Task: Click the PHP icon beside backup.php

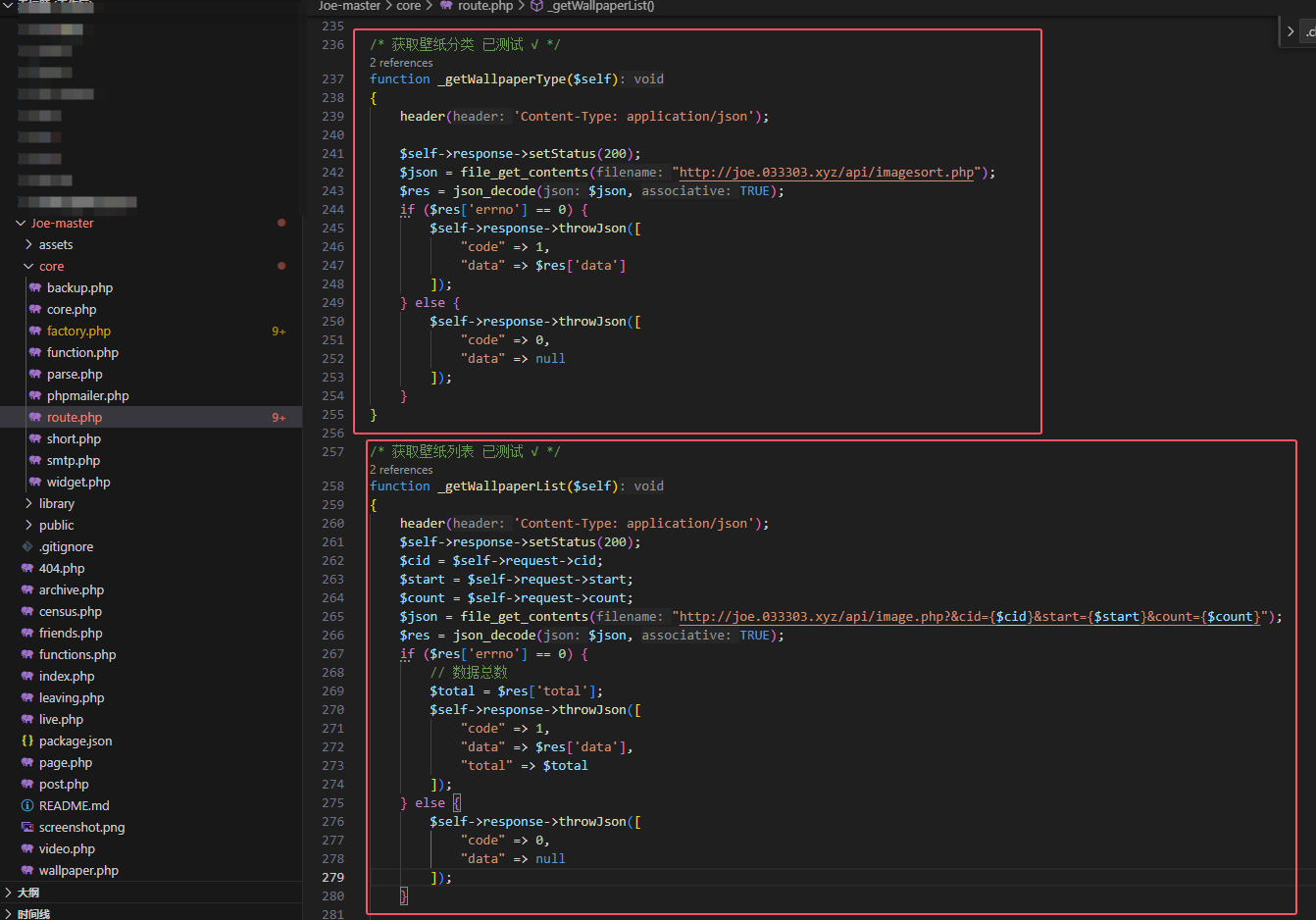Action: (35, 288)
